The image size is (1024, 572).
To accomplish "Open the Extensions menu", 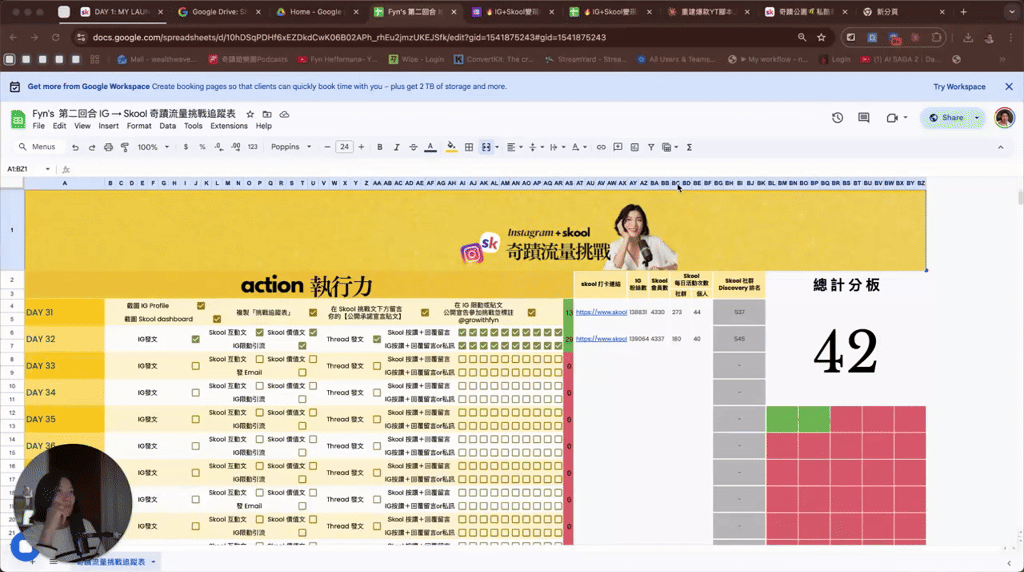I will (229, 126).
